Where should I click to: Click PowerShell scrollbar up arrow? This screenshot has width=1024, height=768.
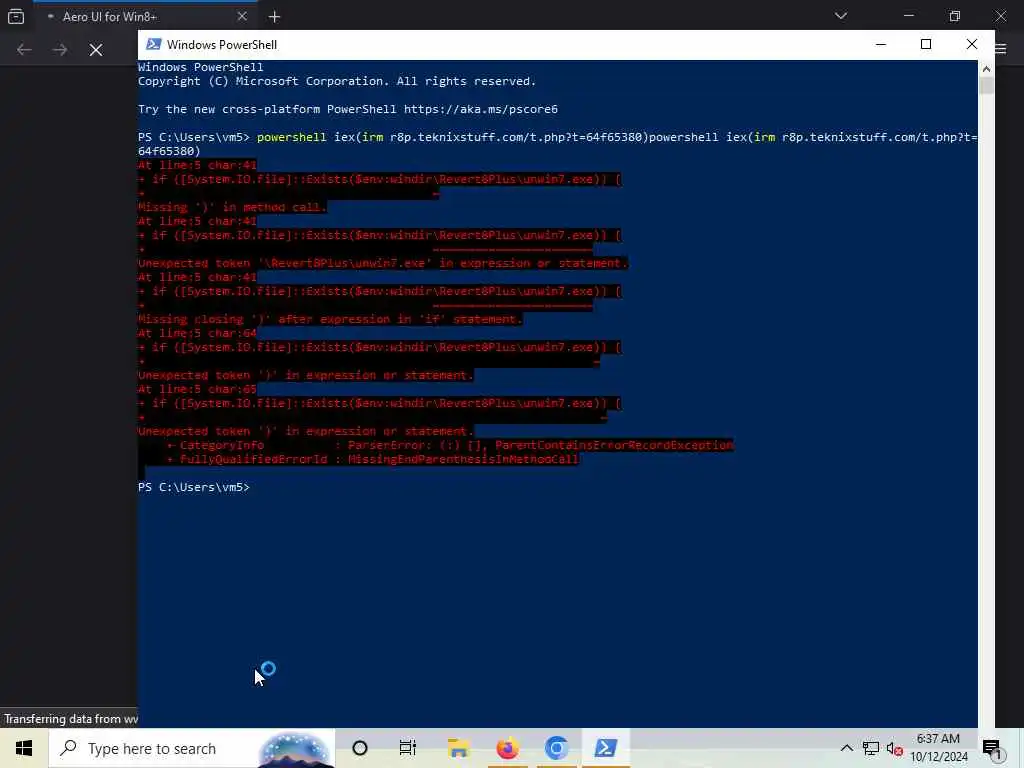pos(986,69)
